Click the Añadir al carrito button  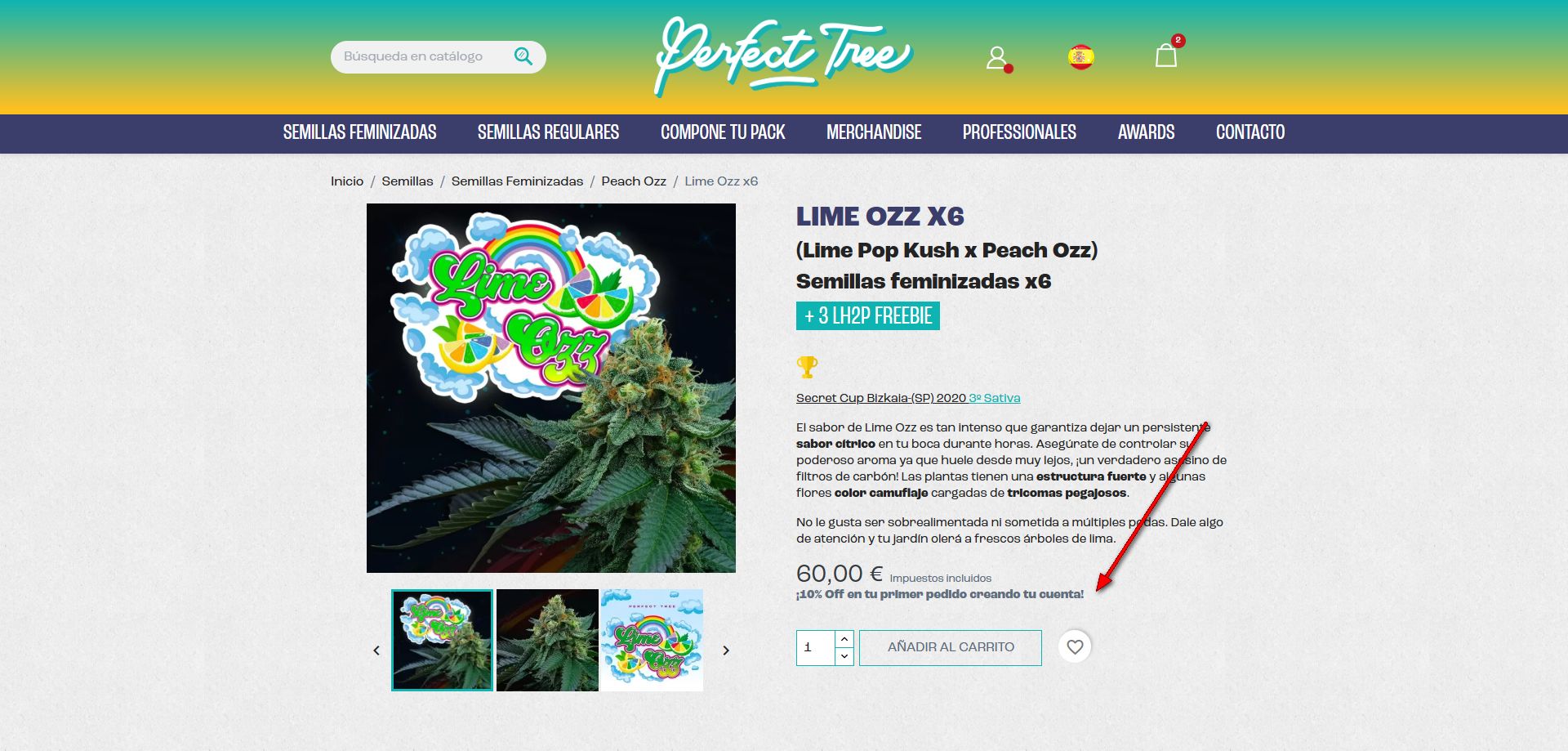click(951, 647)
